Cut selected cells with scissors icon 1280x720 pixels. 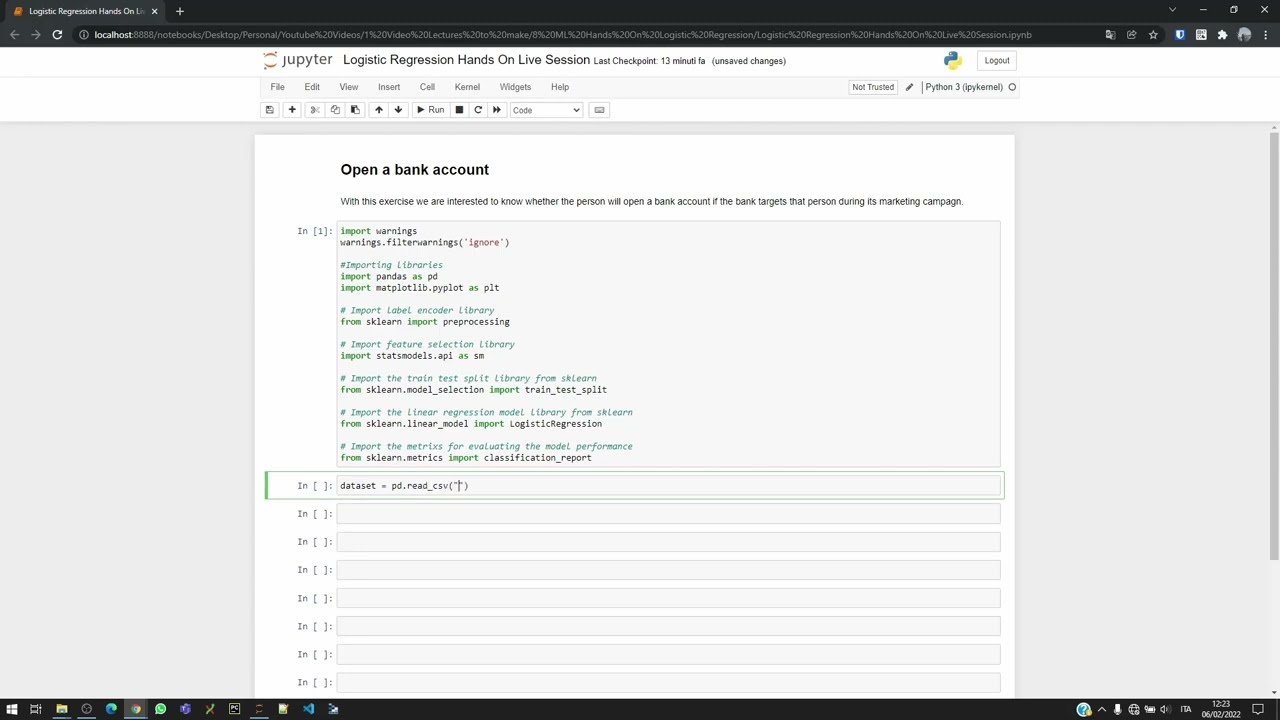(315, 110)
